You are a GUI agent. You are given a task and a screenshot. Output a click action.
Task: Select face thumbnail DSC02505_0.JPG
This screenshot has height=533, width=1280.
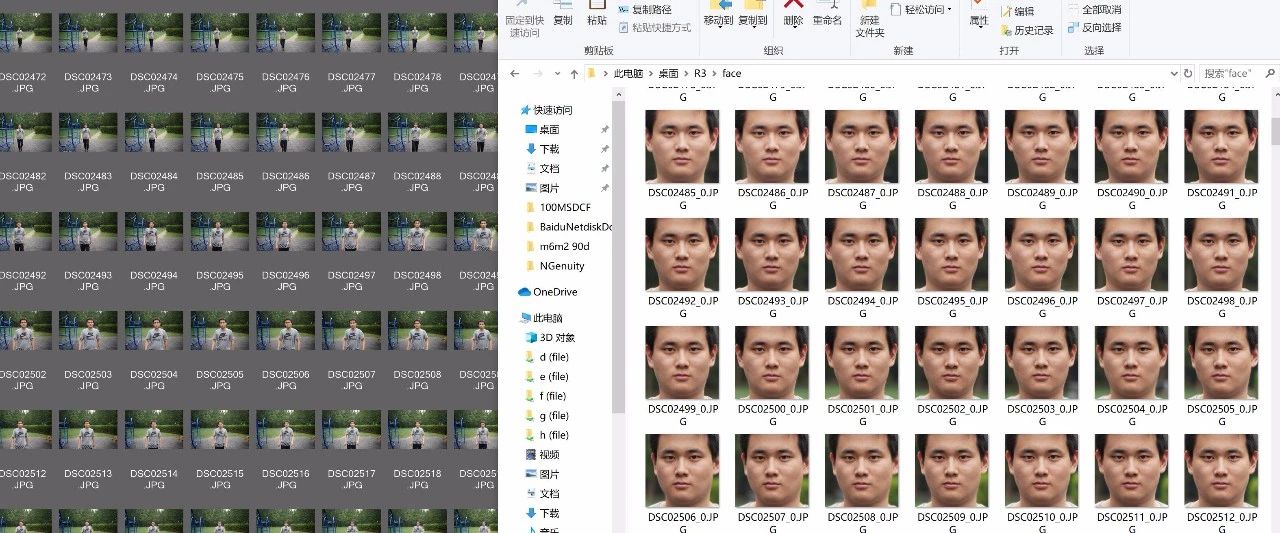(x=1221, y=363)
